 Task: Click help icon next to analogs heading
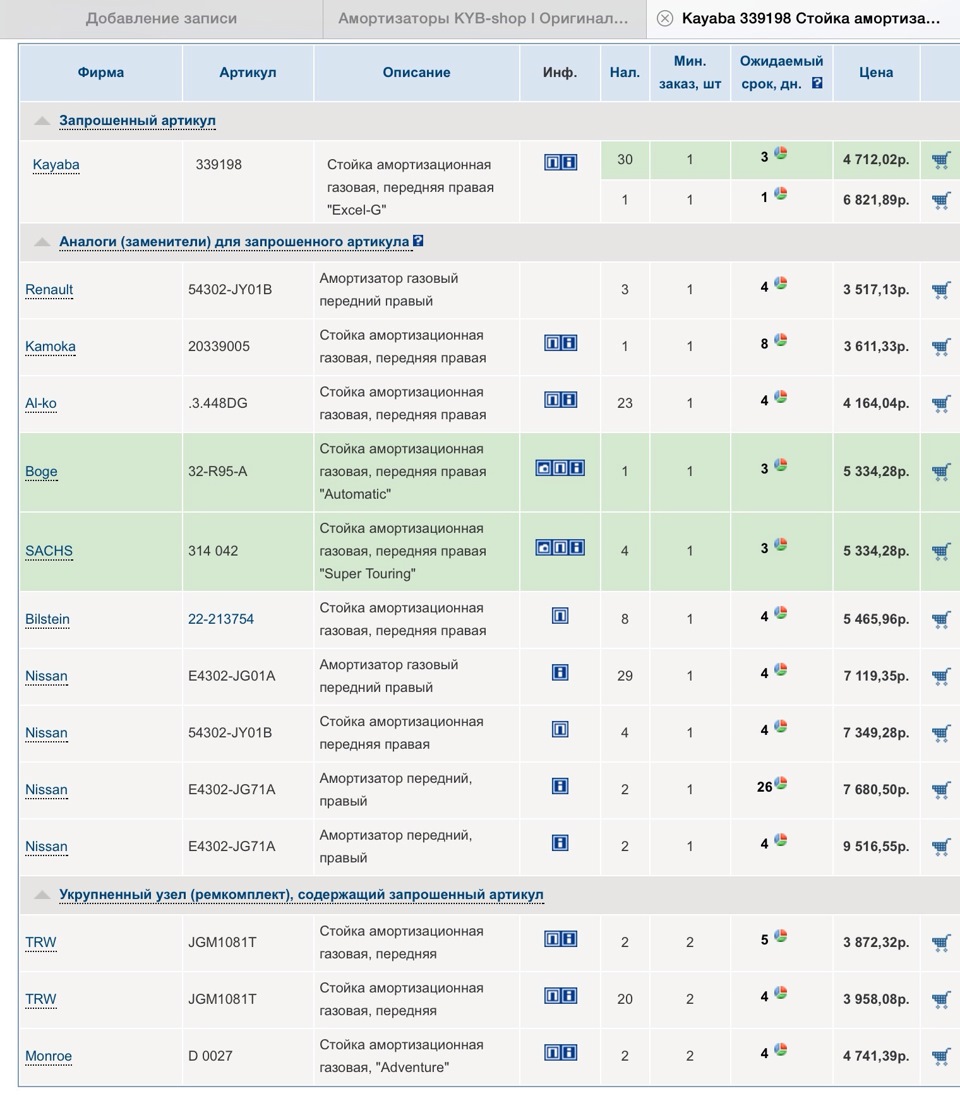click(x=418, y=241)
